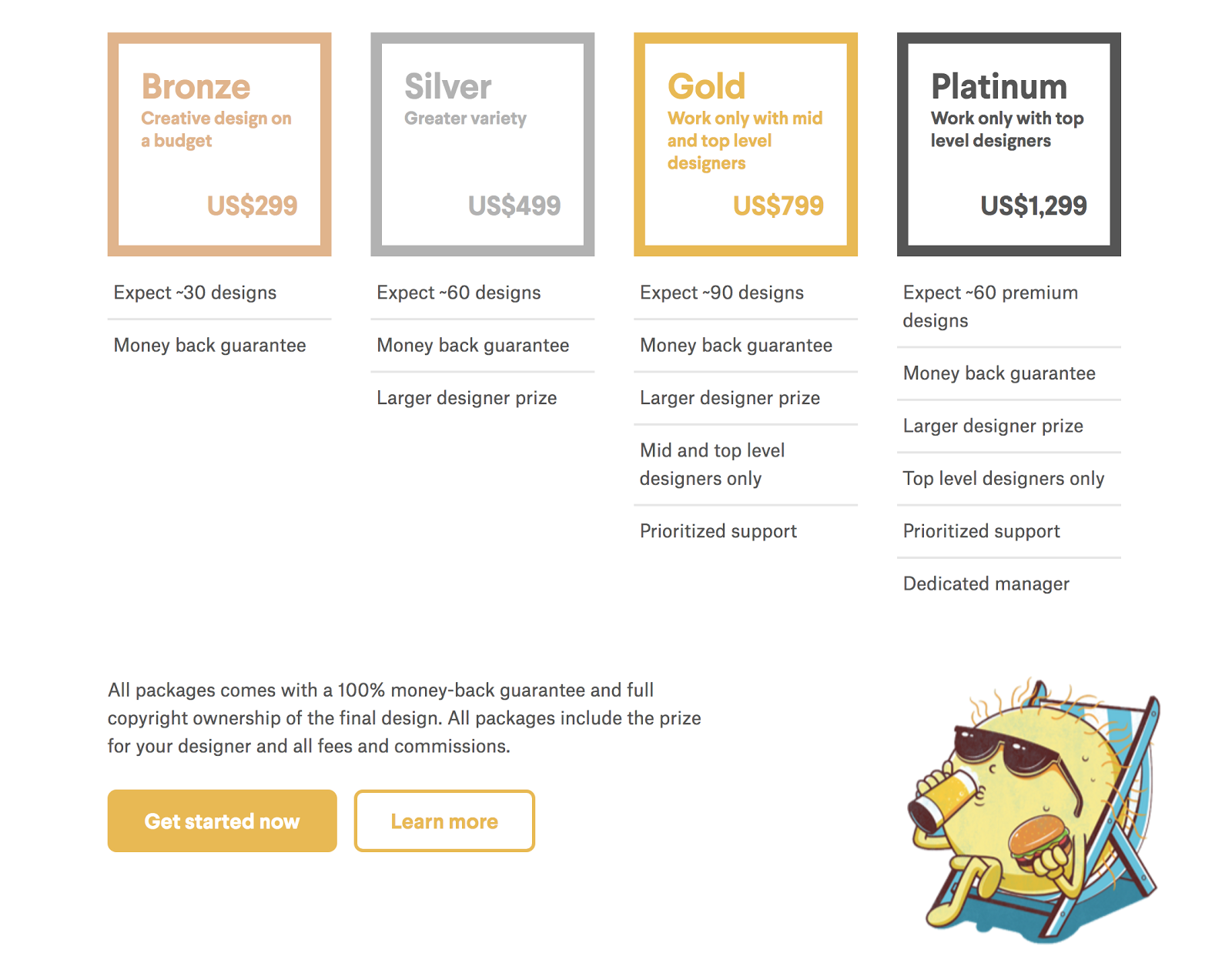Choose the Gold package card
Viewport: 1232px width, 953px height.
click(x=745, y=144)
